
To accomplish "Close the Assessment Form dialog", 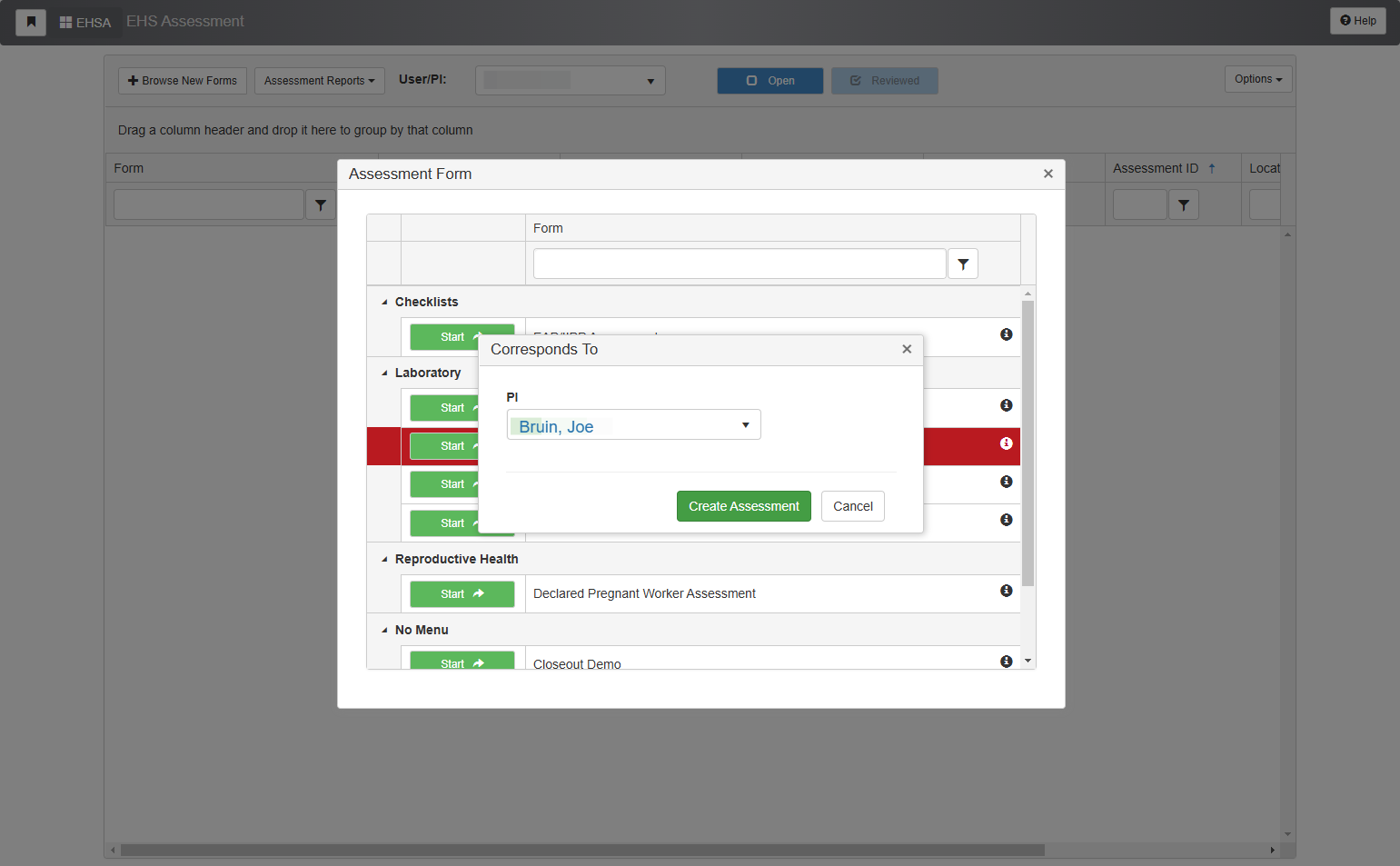I will point(1048,174).
